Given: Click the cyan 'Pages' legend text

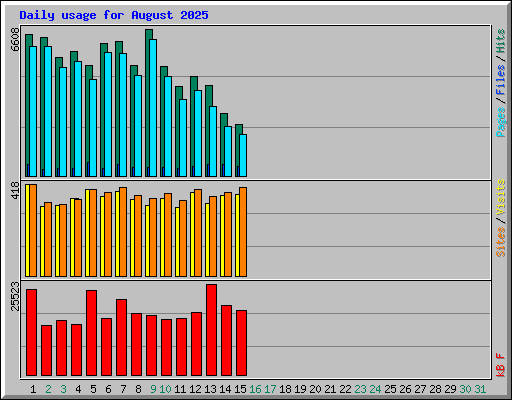Looking at the screenshot, I should 500,122.
